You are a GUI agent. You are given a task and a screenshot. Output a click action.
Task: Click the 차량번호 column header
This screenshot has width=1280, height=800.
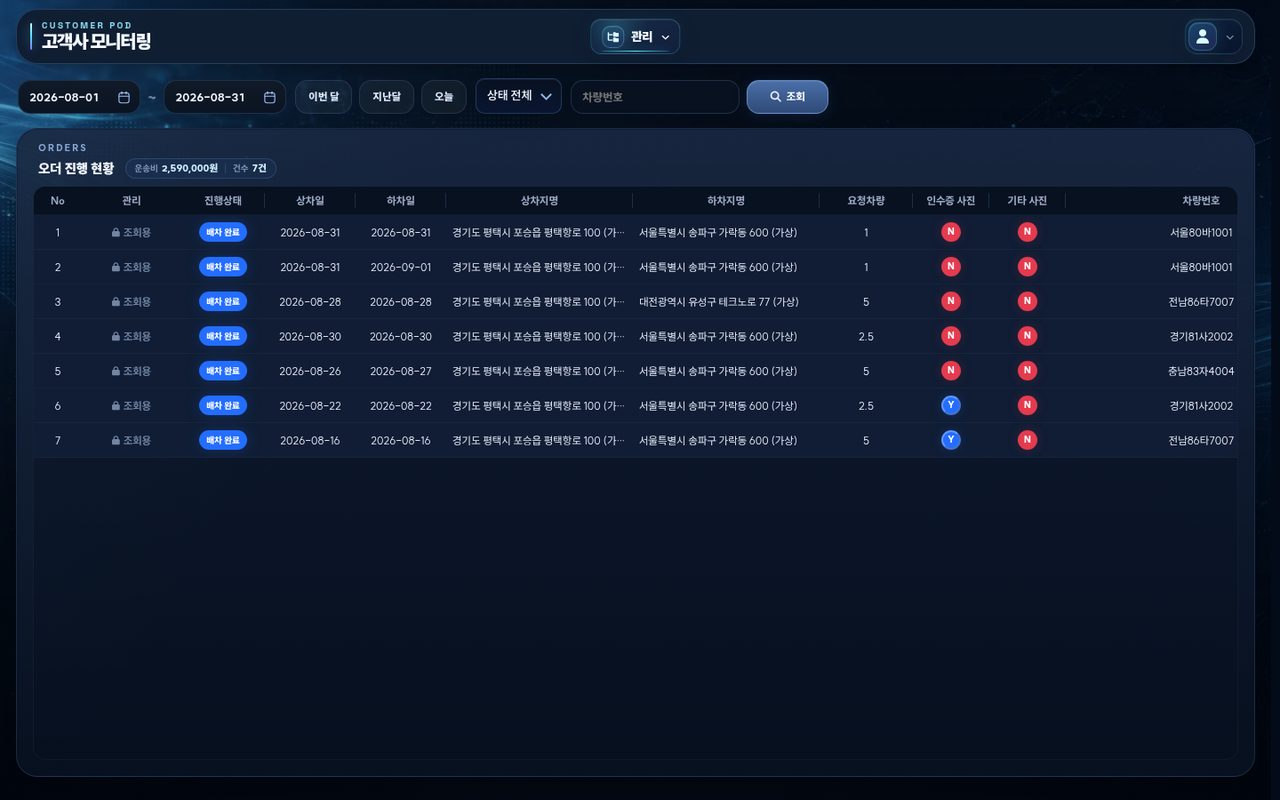(x=1201, y=201)
